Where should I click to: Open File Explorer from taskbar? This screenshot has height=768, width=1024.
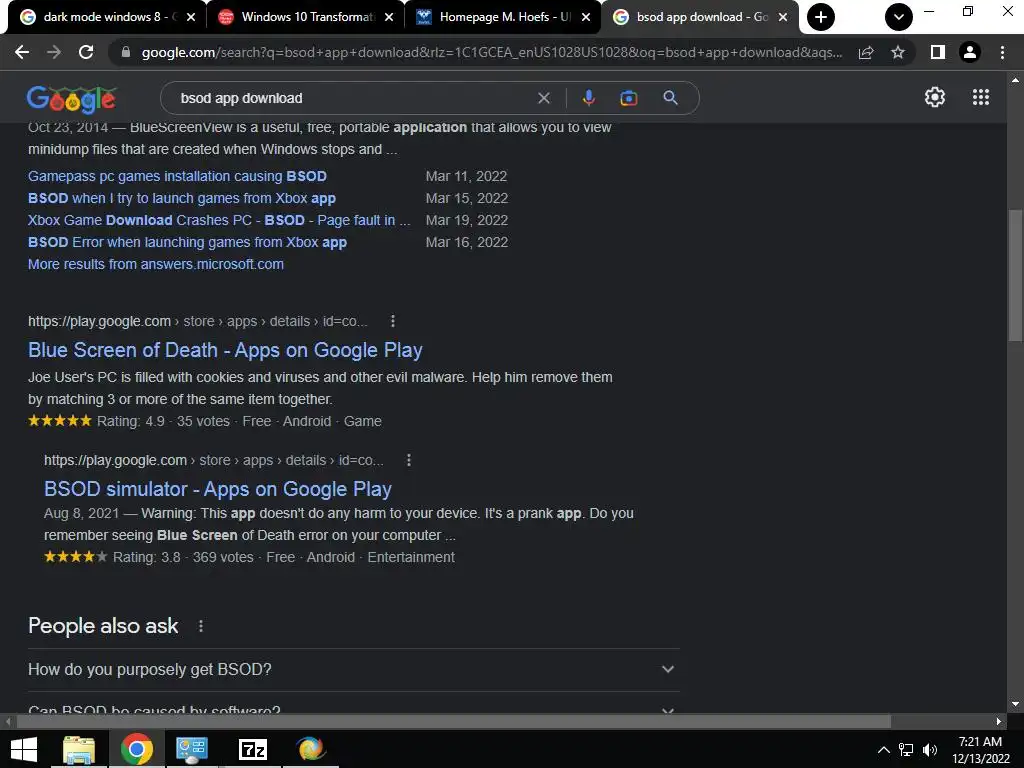tap(79, 750)
